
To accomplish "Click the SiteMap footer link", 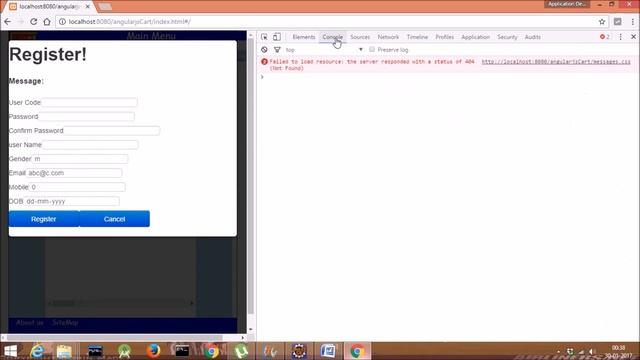I will [65, 322].
